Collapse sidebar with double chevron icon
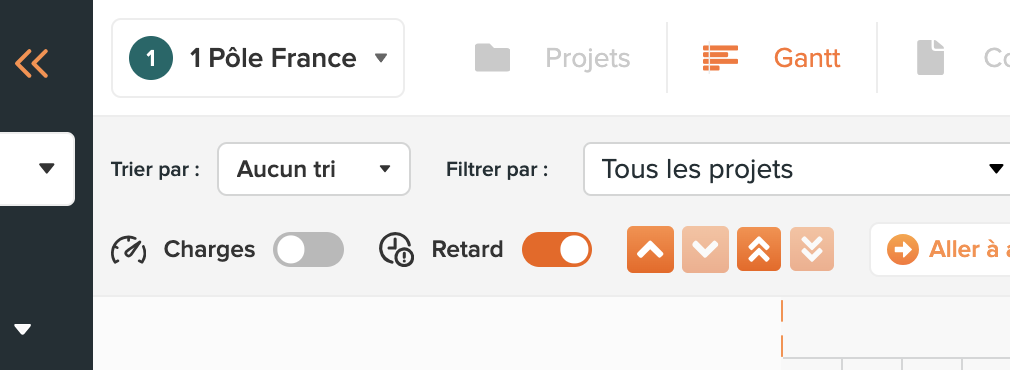The width and height of the screenshot is (1010, 370). (x=32, y=63)
